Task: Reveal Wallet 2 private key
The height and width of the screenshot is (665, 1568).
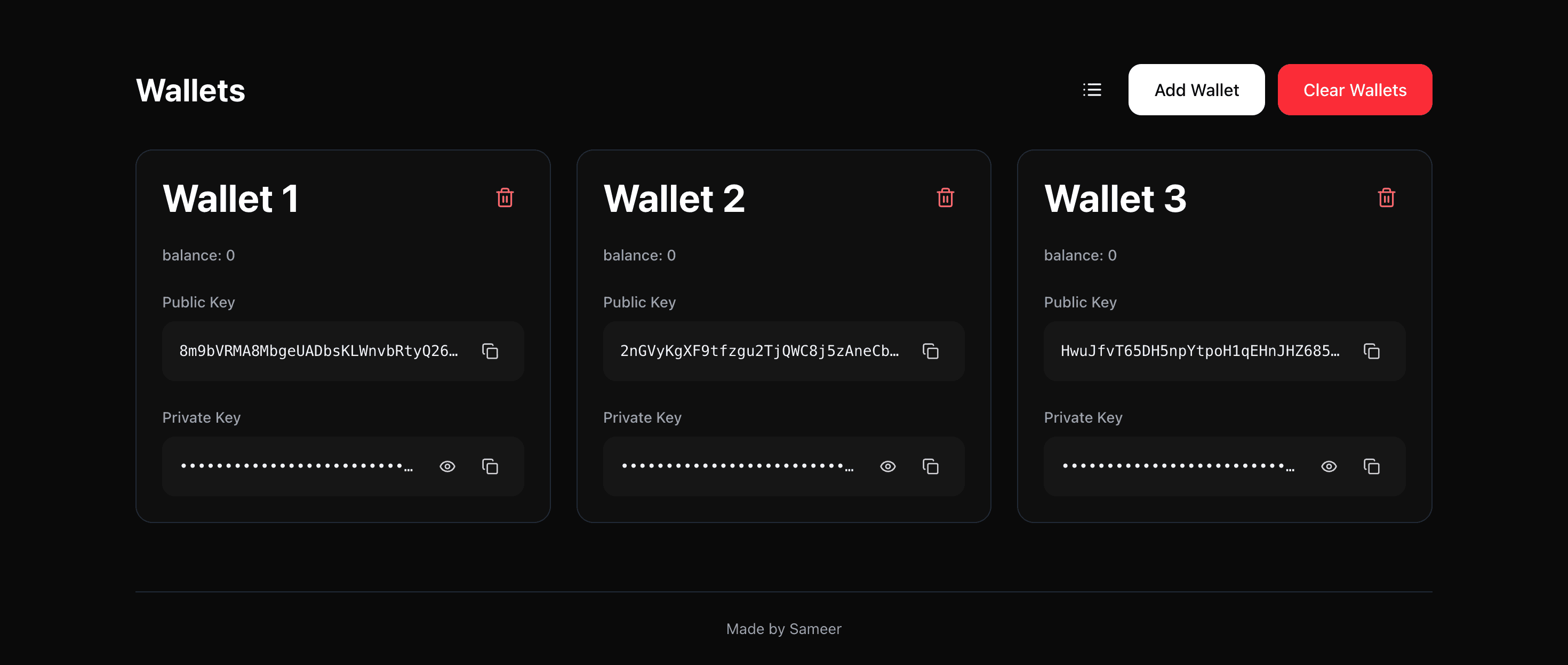Action: (x=888, y=466)
